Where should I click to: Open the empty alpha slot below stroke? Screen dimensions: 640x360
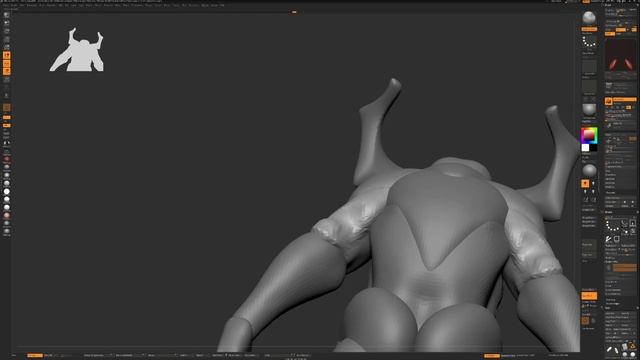click(x=589, y=67)
